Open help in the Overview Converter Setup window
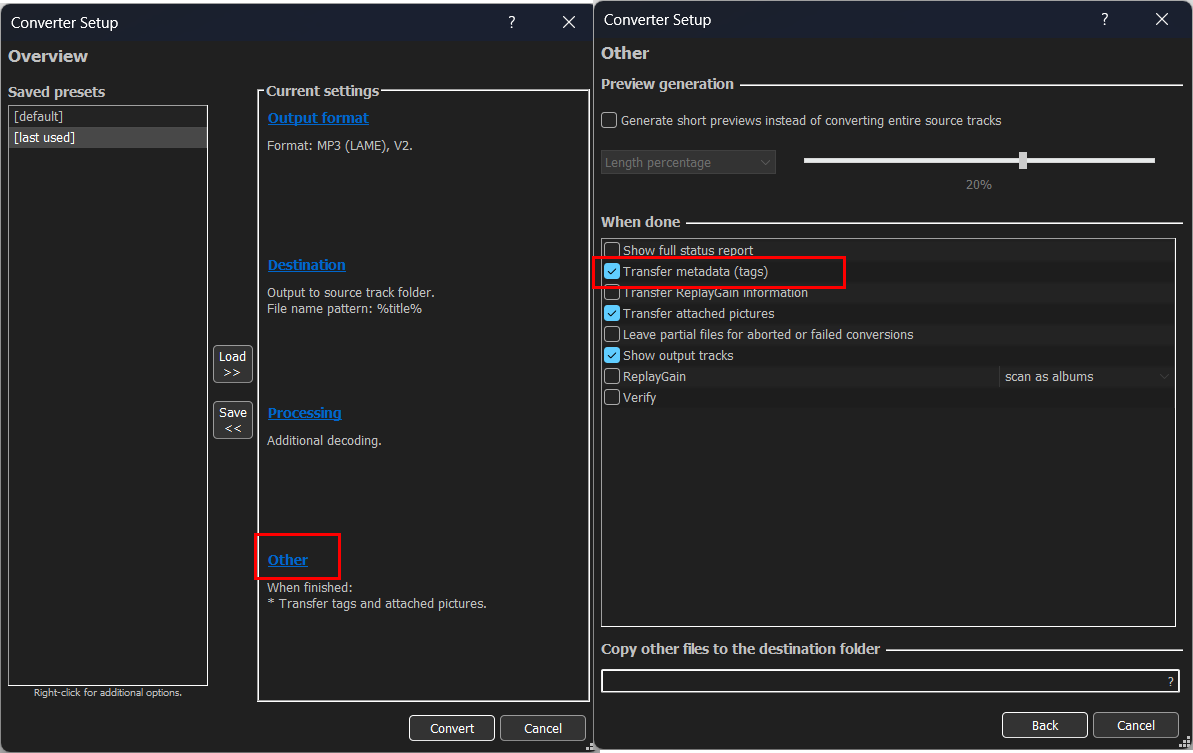Image resolution: width=1193 pixels, height=753 pixels. (x=512, y=22)
